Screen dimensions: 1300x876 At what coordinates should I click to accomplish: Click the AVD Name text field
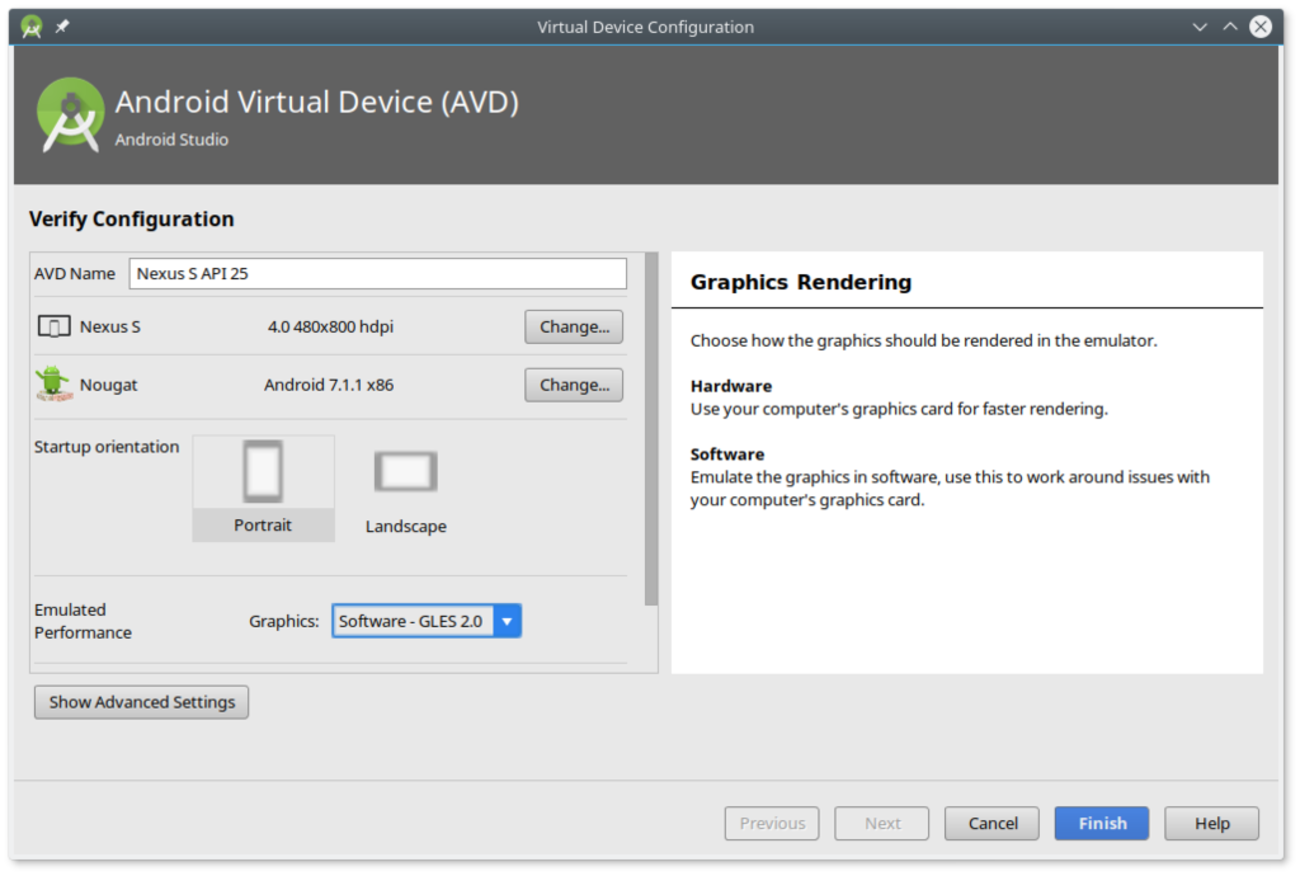pos(378,273)
